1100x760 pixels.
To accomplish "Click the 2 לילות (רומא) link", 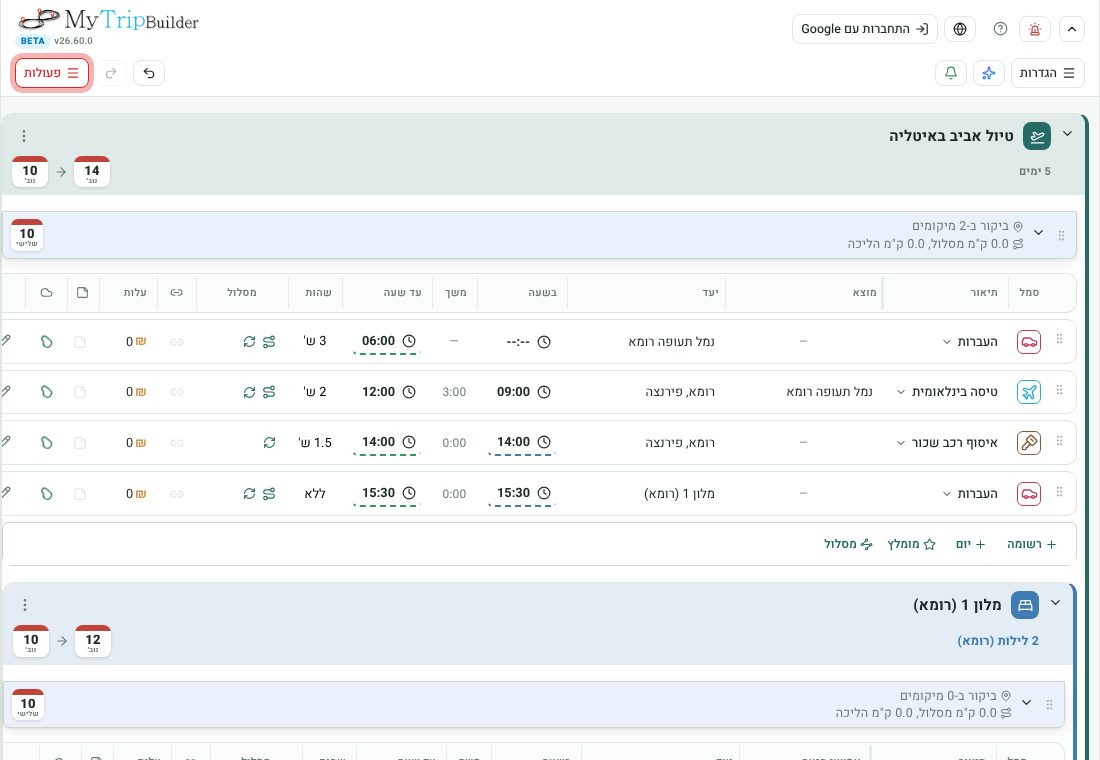I will pos(998,641).
